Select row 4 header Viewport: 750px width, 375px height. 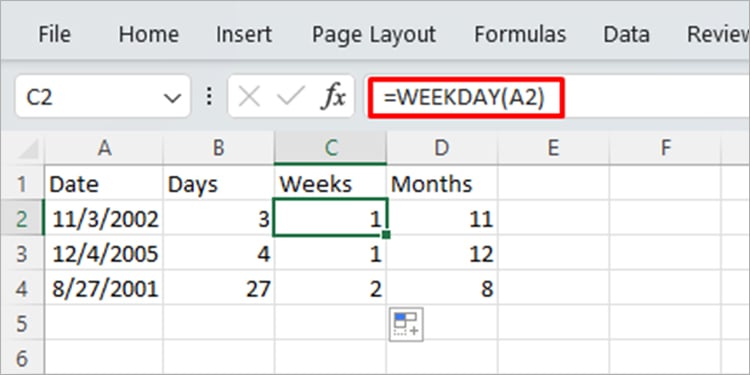(x=22, y=288)
